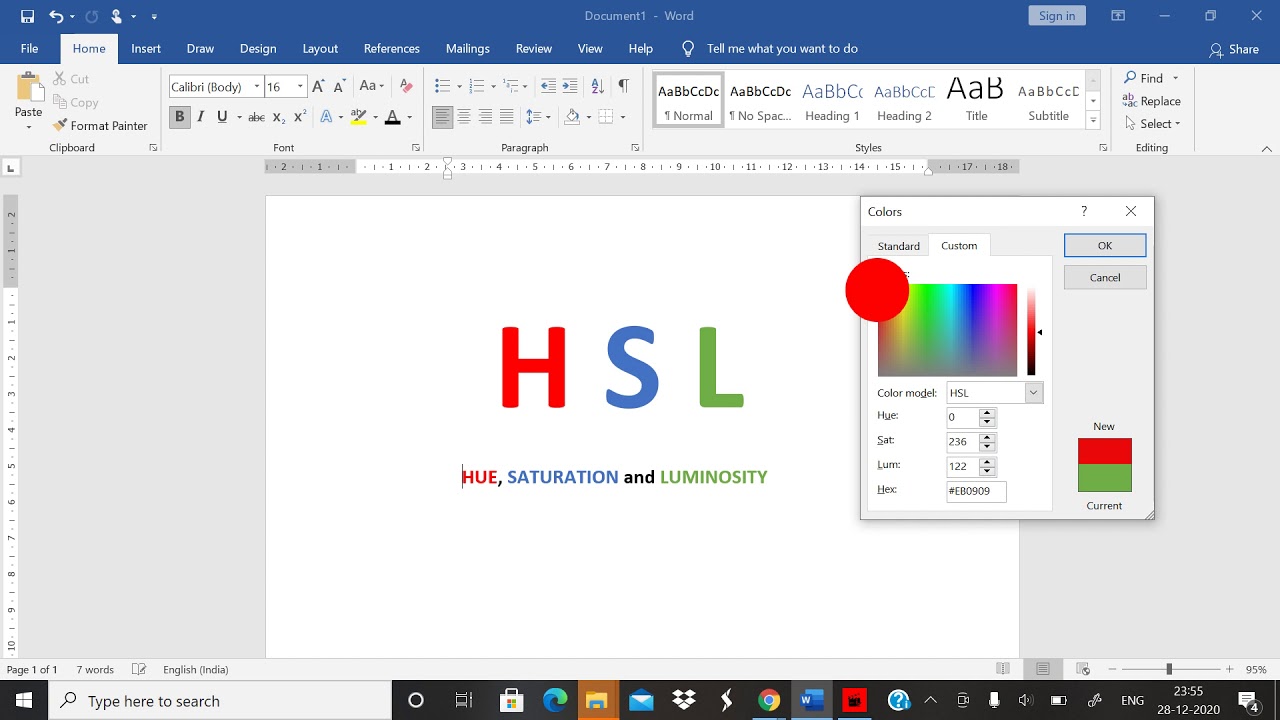
Task: Apply shading with the paint bucket
Action: tap(572, 117)
